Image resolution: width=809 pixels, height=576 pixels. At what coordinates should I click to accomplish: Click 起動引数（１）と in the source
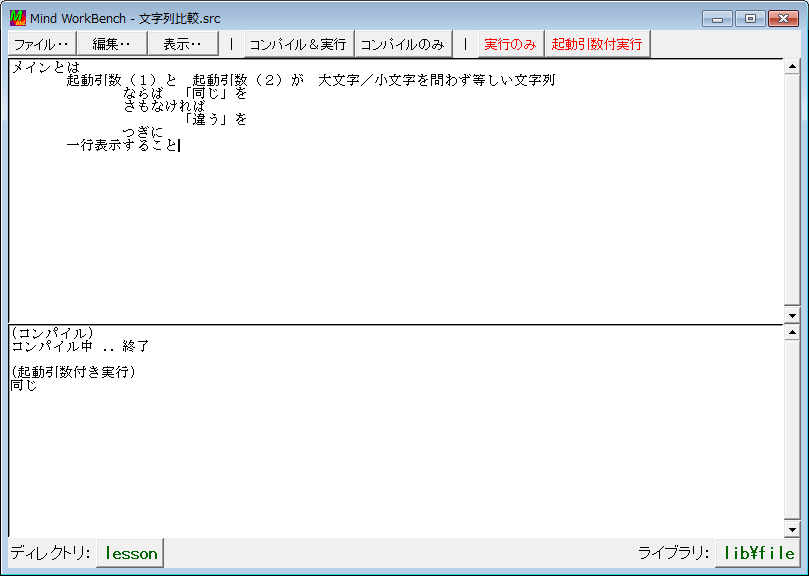point(122,80)
